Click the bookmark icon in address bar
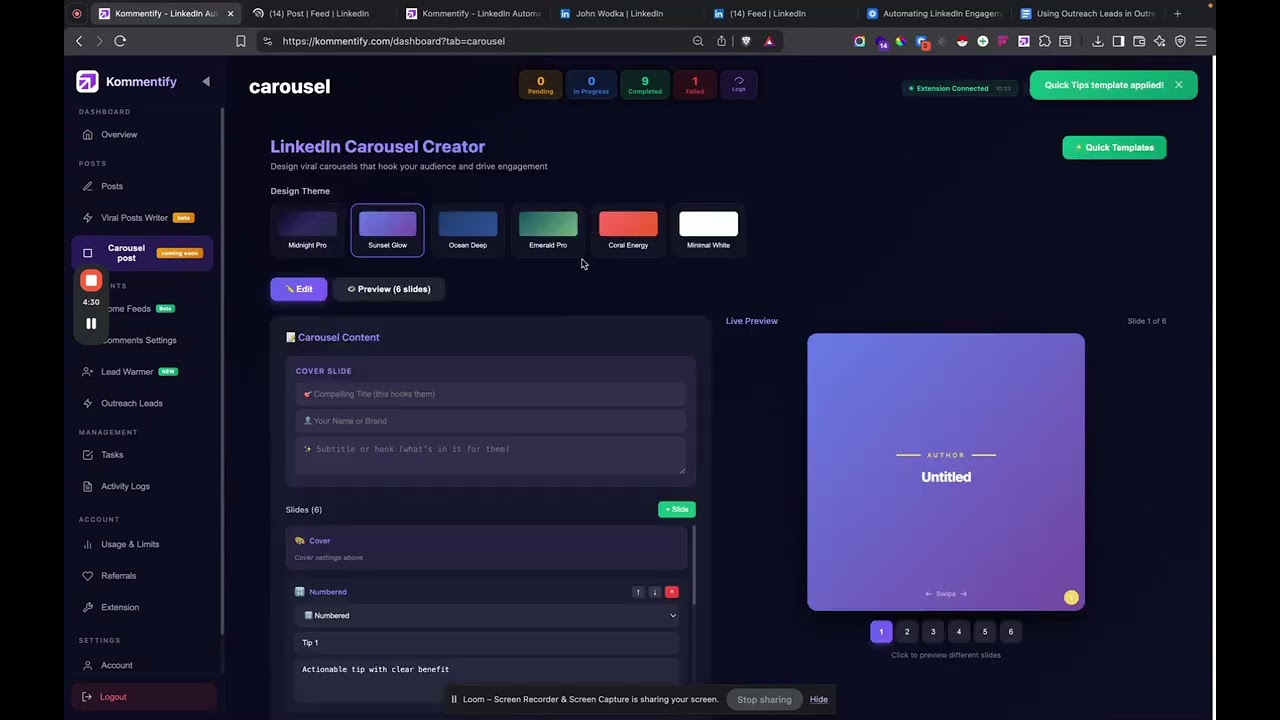Screen dimensions: 1280x720 [x=240, y=41]
